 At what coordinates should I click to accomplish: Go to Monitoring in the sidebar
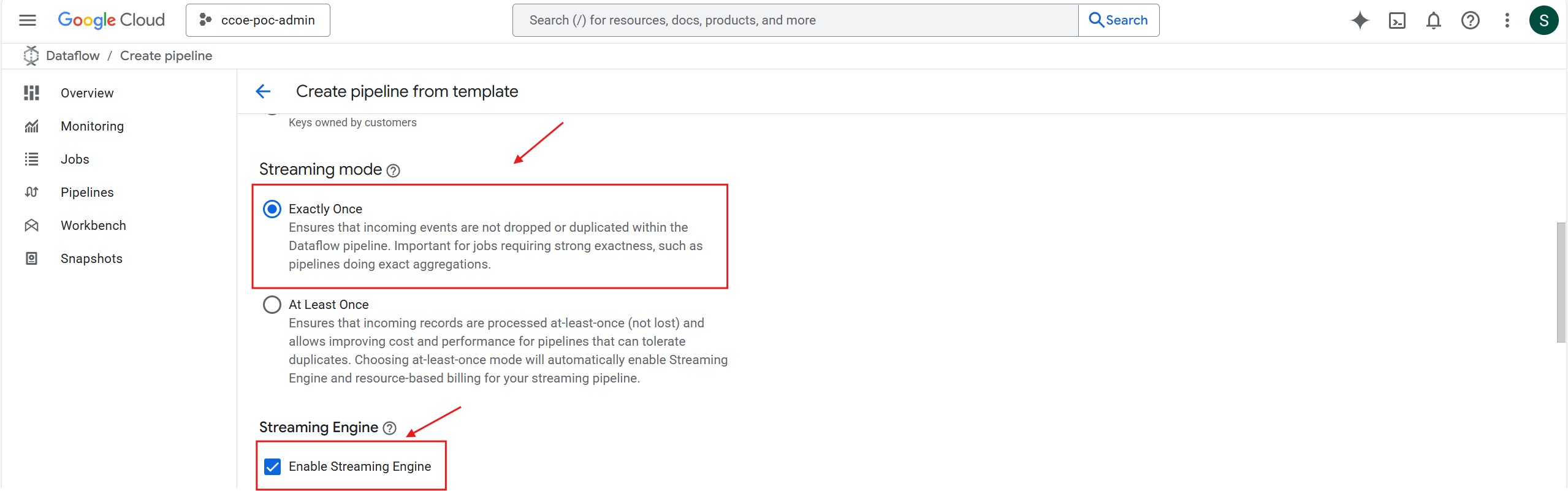coord(92,126)
